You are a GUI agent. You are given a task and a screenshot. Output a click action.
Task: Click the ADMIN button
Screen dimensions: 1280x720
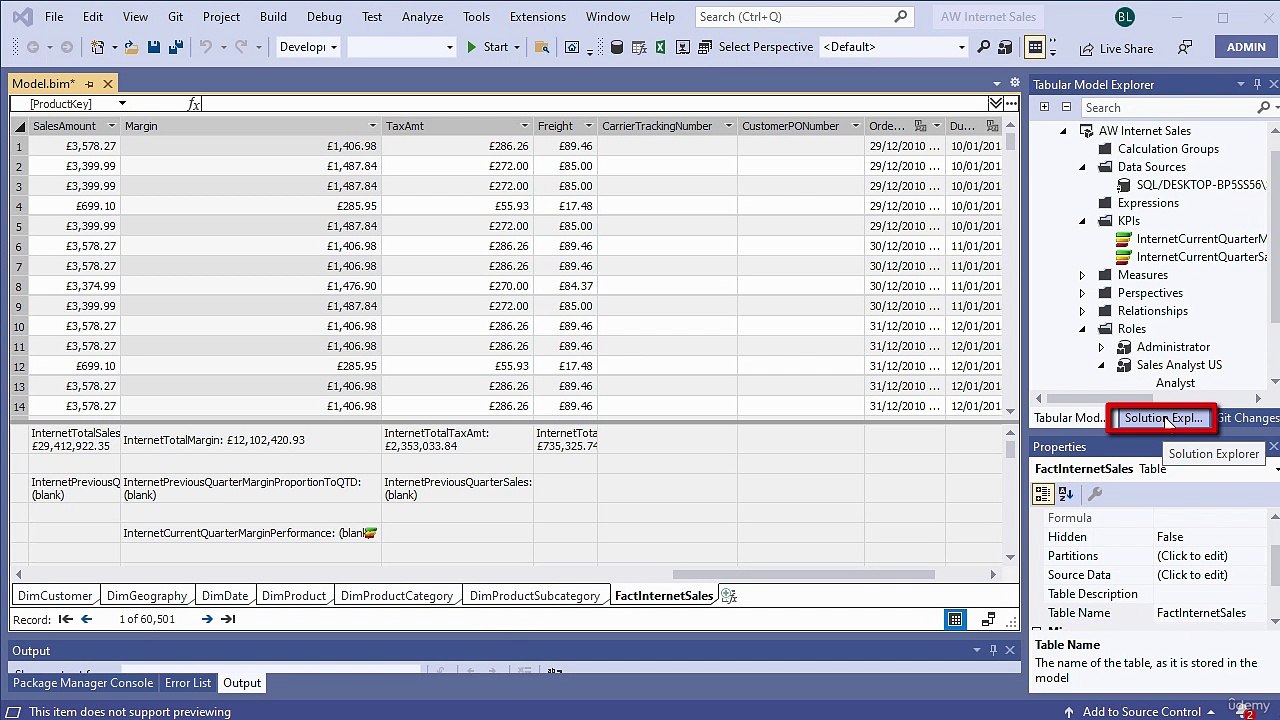pos(1246,47)
